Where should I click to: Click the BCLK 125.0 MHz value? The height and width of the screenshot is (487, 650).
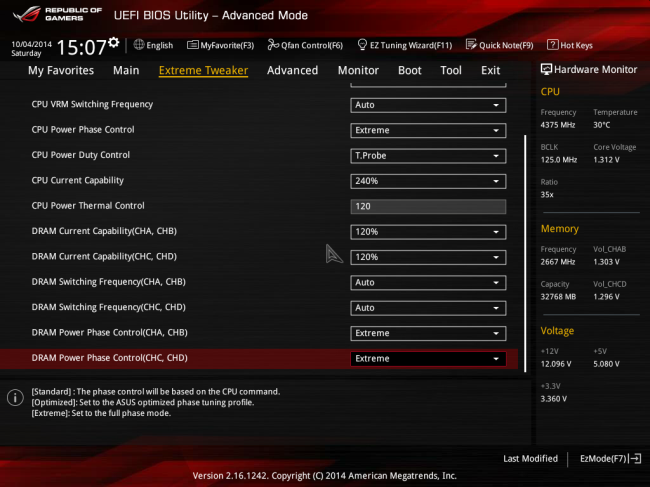[558, 160]
